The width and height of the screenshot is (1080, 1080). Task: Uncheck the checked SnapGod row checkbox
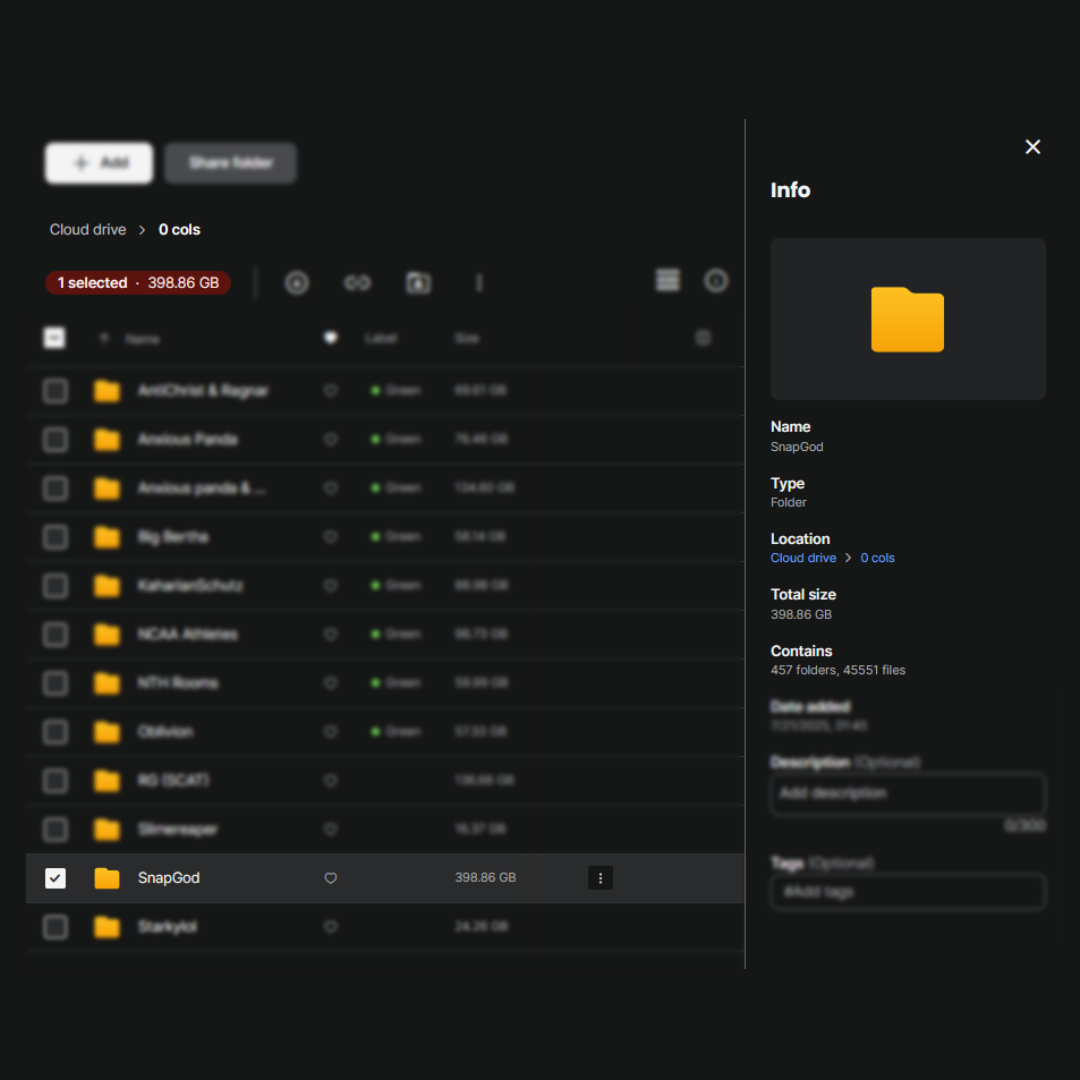point(55,878)
